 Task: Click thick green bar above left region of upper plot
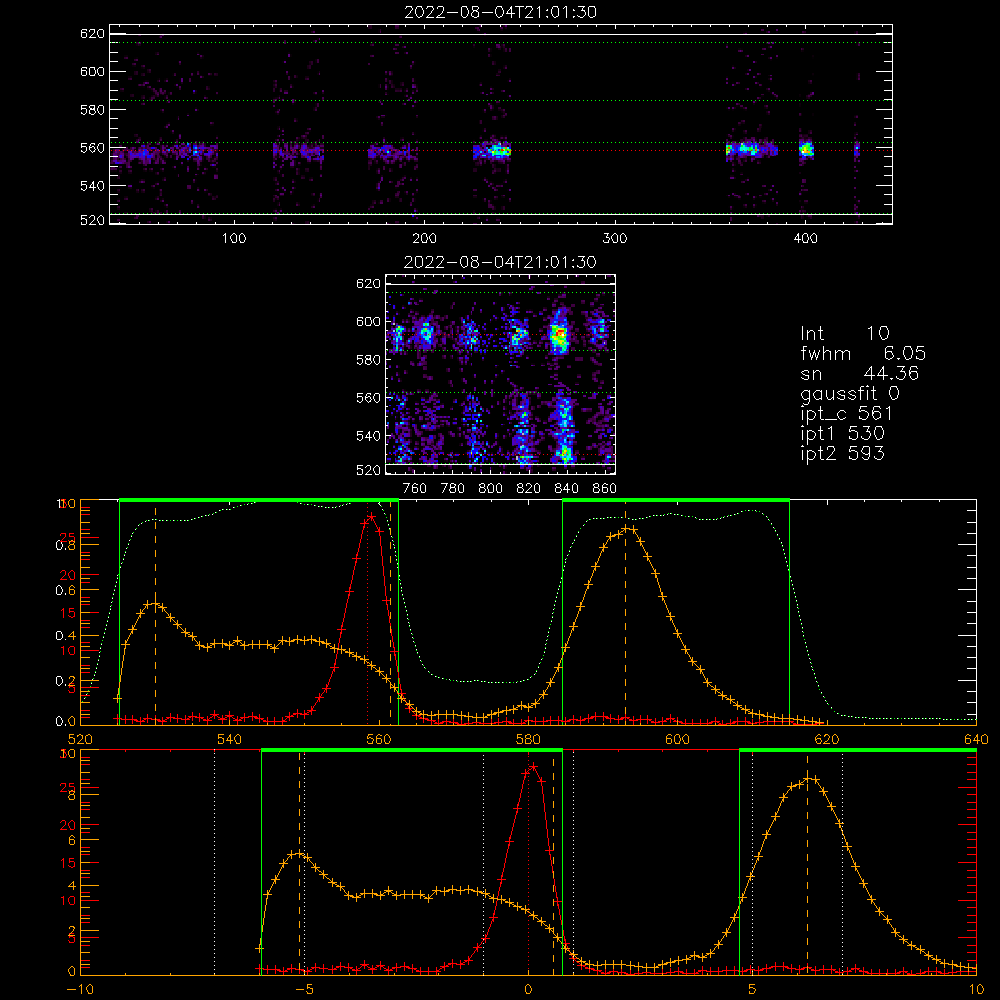click(259, 500)
